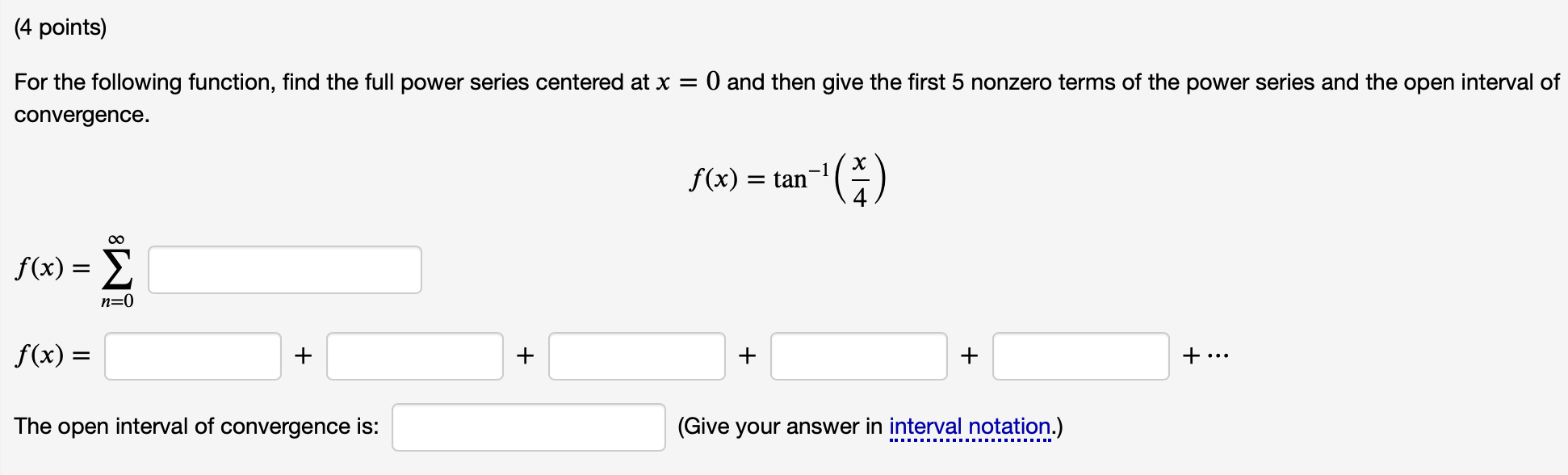Click the second term answer box
This screenshot has width=1568, height=475.
(414, 354)
